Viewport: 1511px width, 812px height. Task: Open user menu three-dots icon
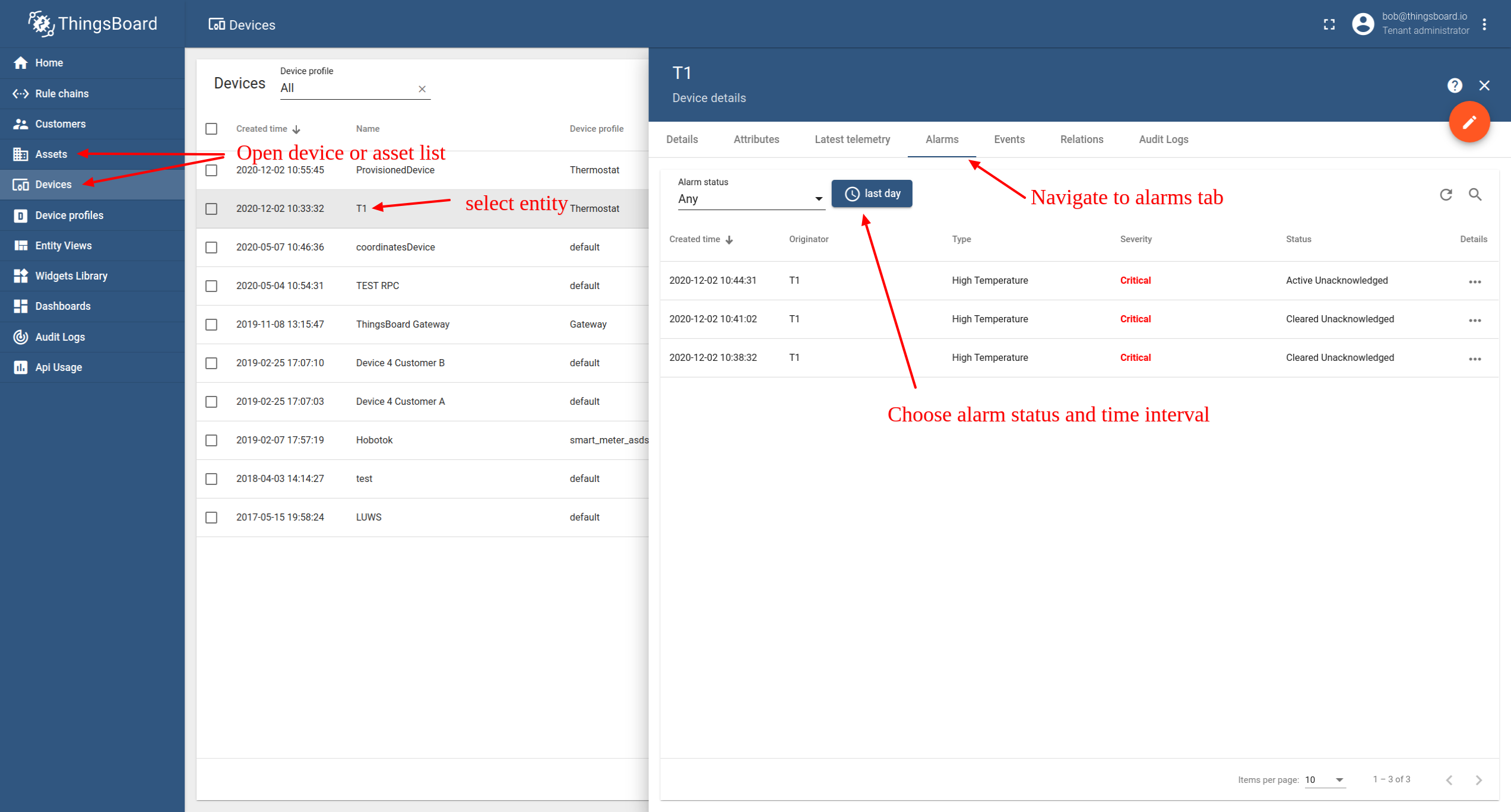click(1484, 24)
